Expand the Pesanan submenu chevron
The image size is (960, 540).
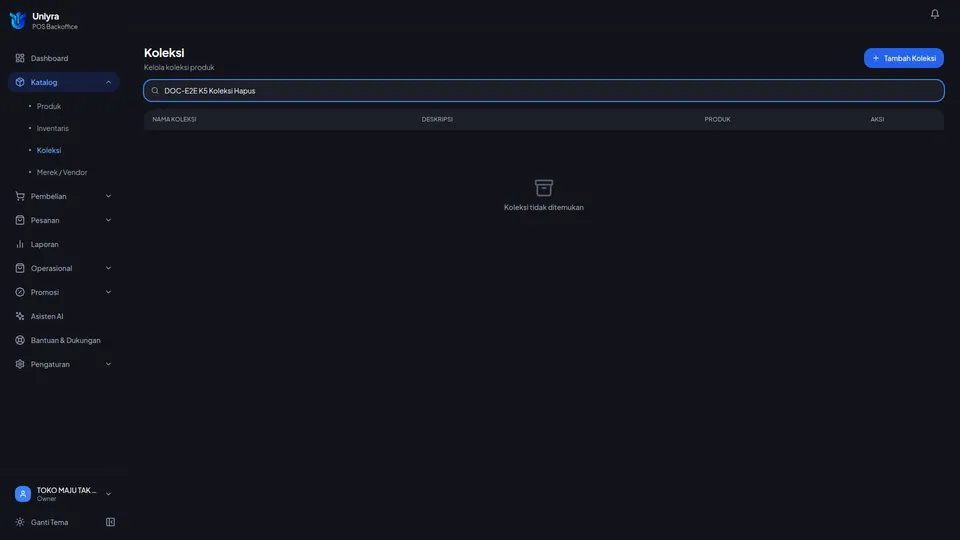pyautogui.click(x=108, y=220)
